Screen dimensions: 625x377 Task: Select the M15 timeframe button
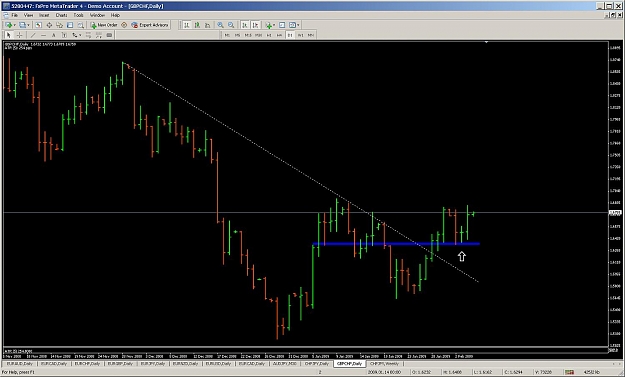(248, 35)
